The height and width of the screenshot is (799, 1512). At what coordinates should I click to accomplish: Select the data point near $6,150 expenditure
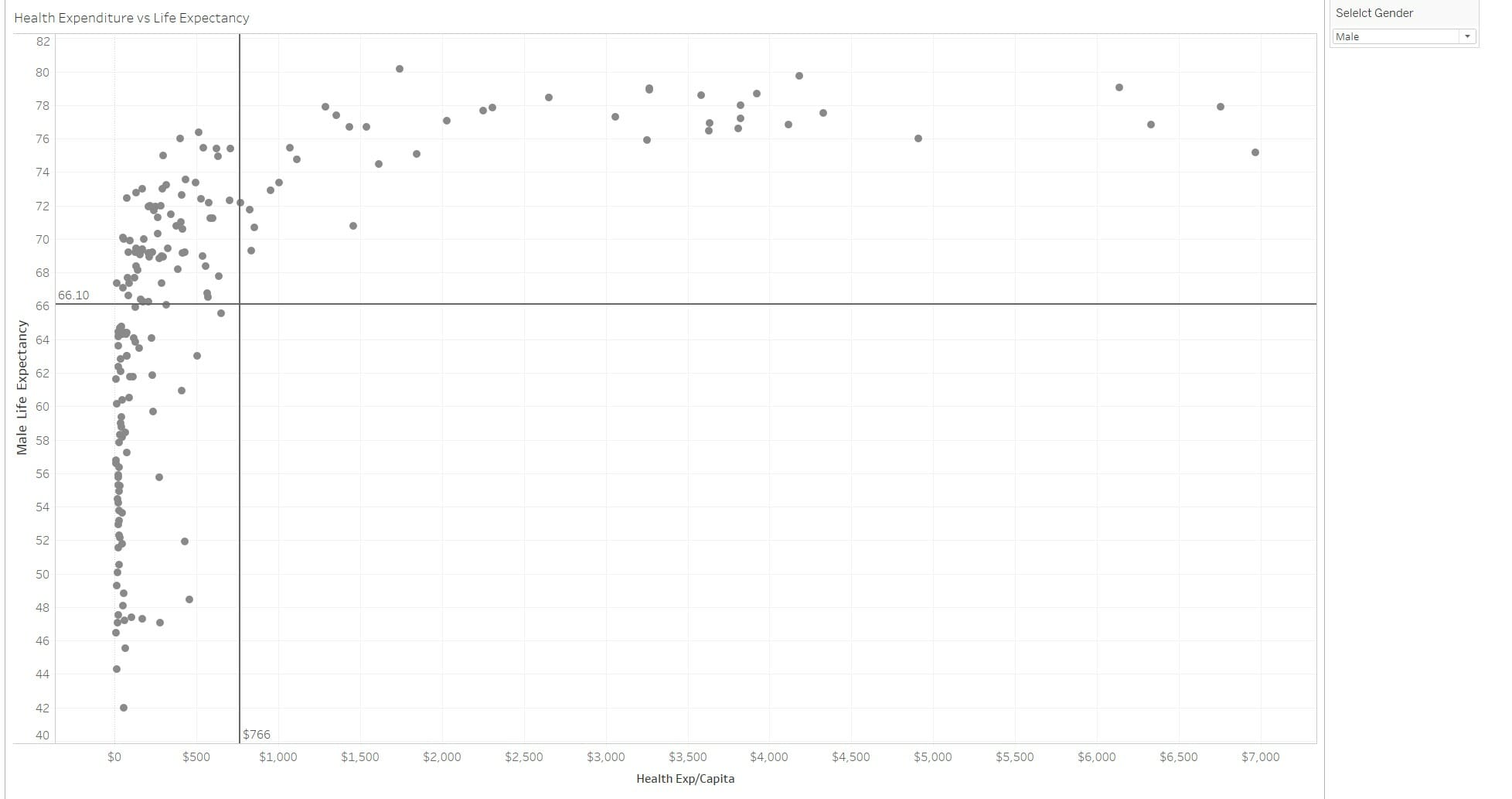(x=1119, y=87)
